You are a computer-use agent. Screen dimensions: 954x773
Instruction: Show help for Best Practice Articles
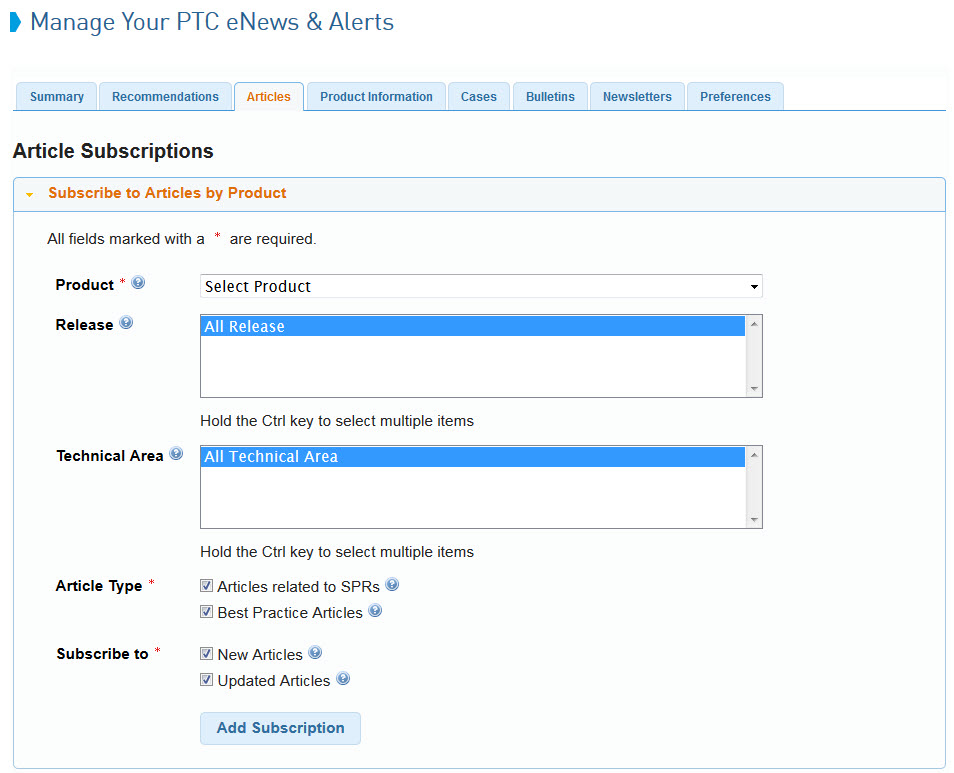click(x=375, y=611)
